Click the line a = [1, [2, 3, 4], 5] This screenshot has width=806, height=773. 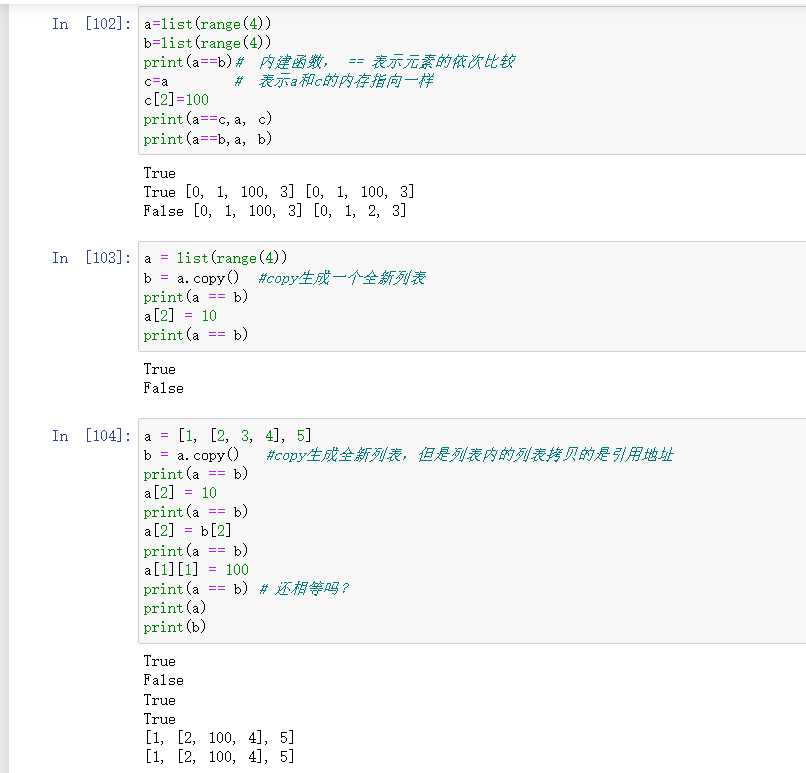(227, 436)
